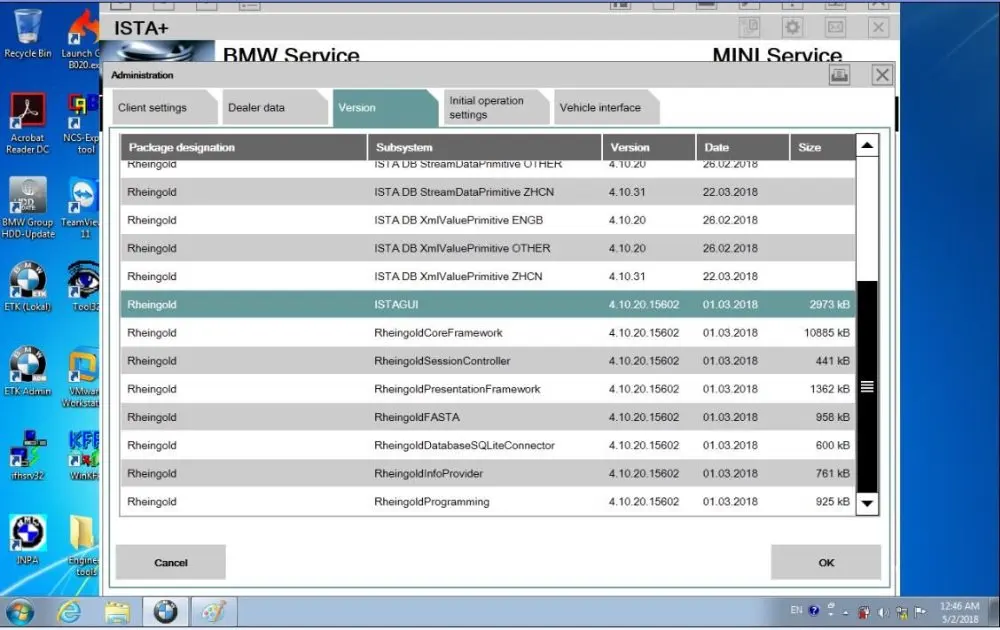Open Acrobat Reader DC desktop icon

pos(27,124)
